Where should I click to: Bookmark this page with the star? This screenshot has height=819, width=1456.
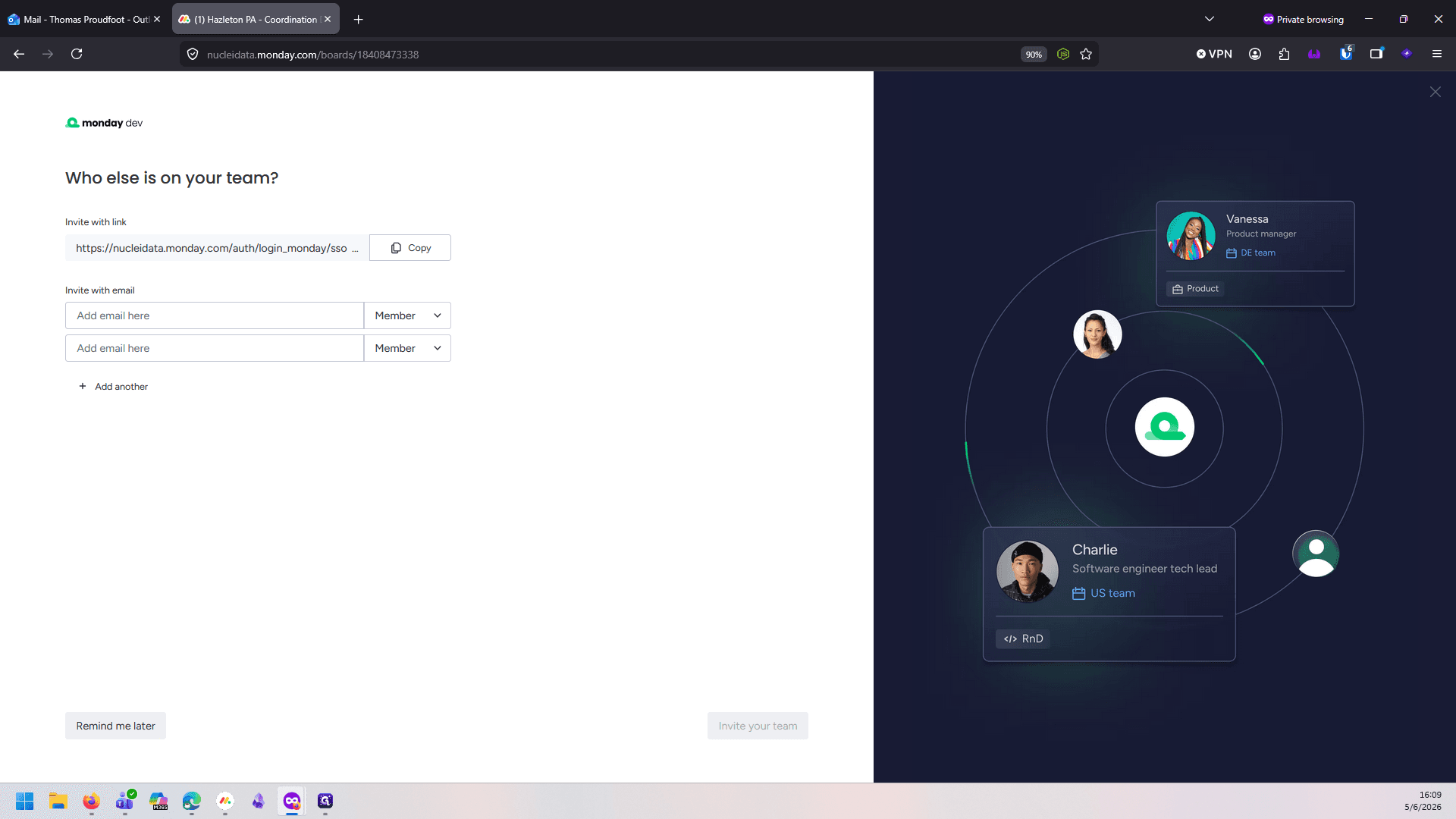(x=1086, y=54)
